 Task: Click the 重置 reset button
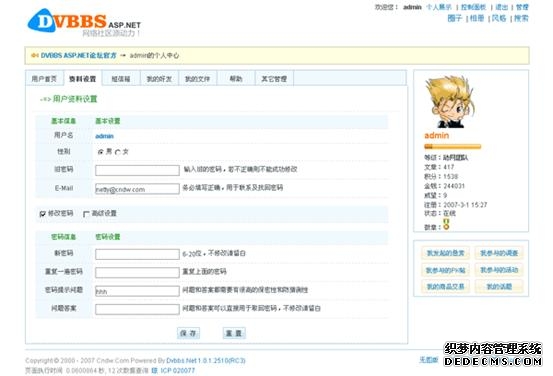click(x=234, y=333)
